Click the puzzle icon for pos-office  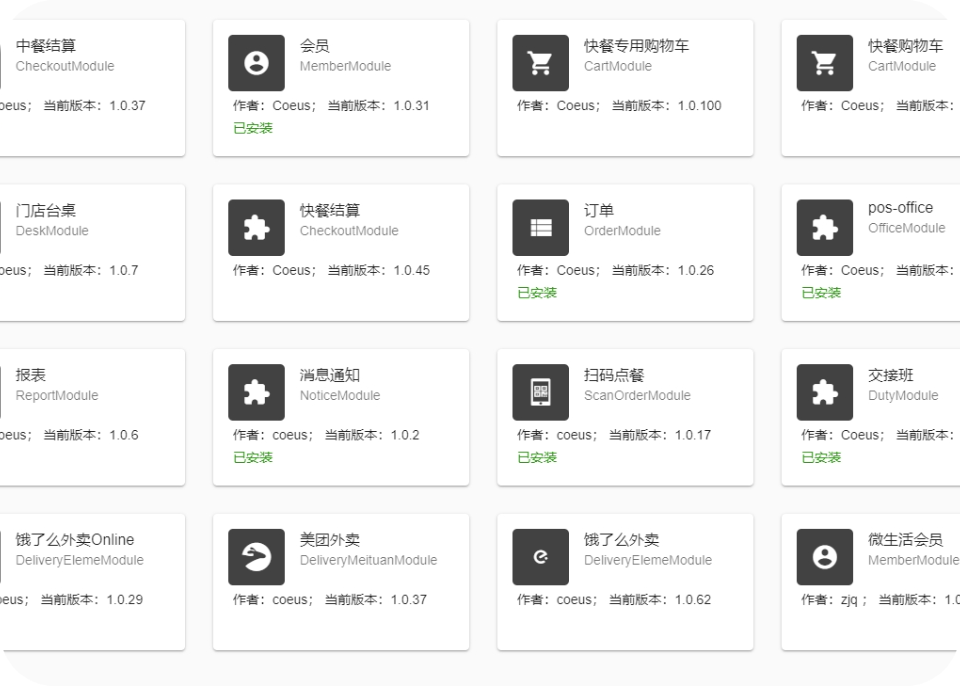[x=824, y=228]
